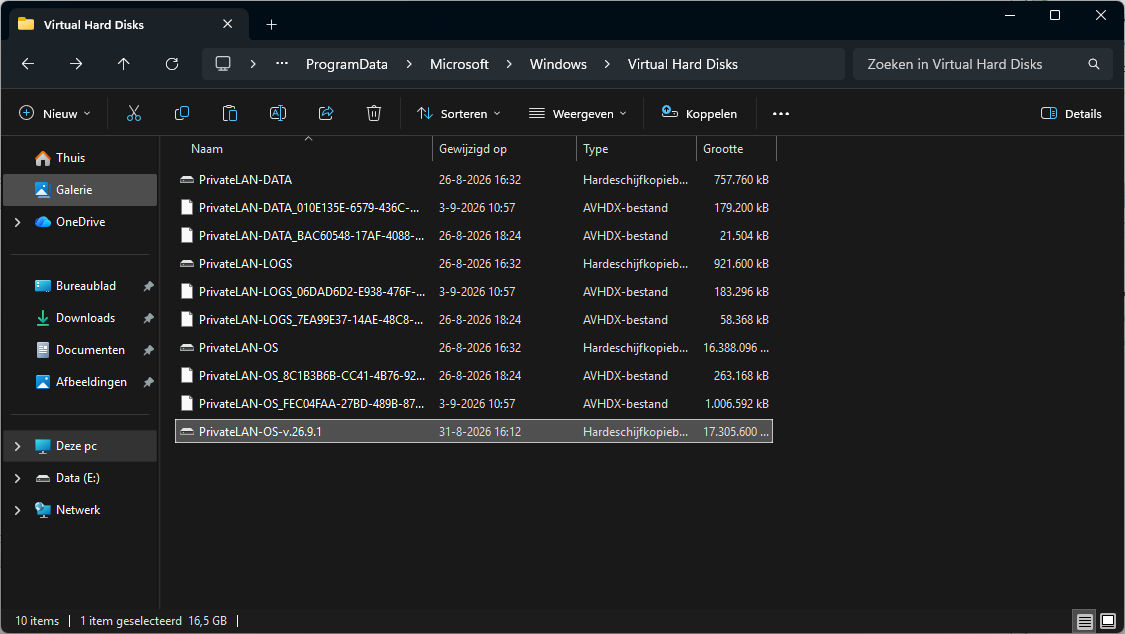1125x634 pixels.
Task: Expand the Data (E:) drive node
Action: (x=18, y=478)
